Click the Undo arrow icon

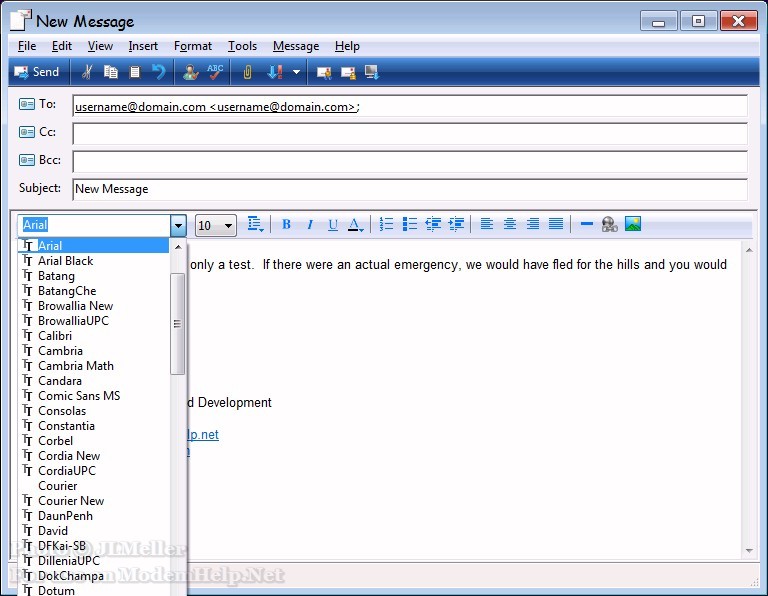(x=158, y=72)
